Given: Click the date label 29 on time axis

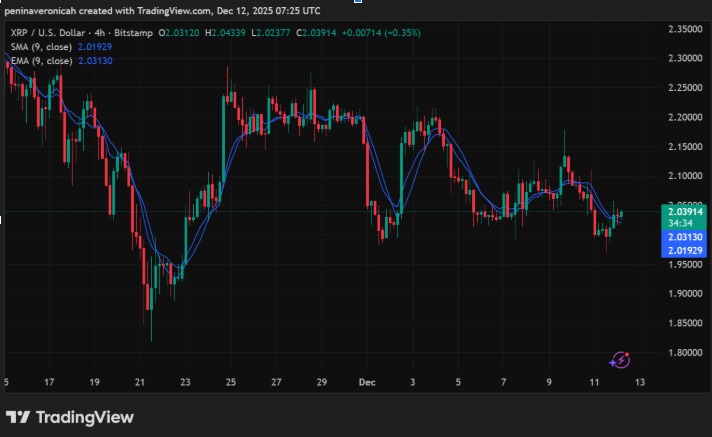Looking at the screenshot, I should pos(321,382).
